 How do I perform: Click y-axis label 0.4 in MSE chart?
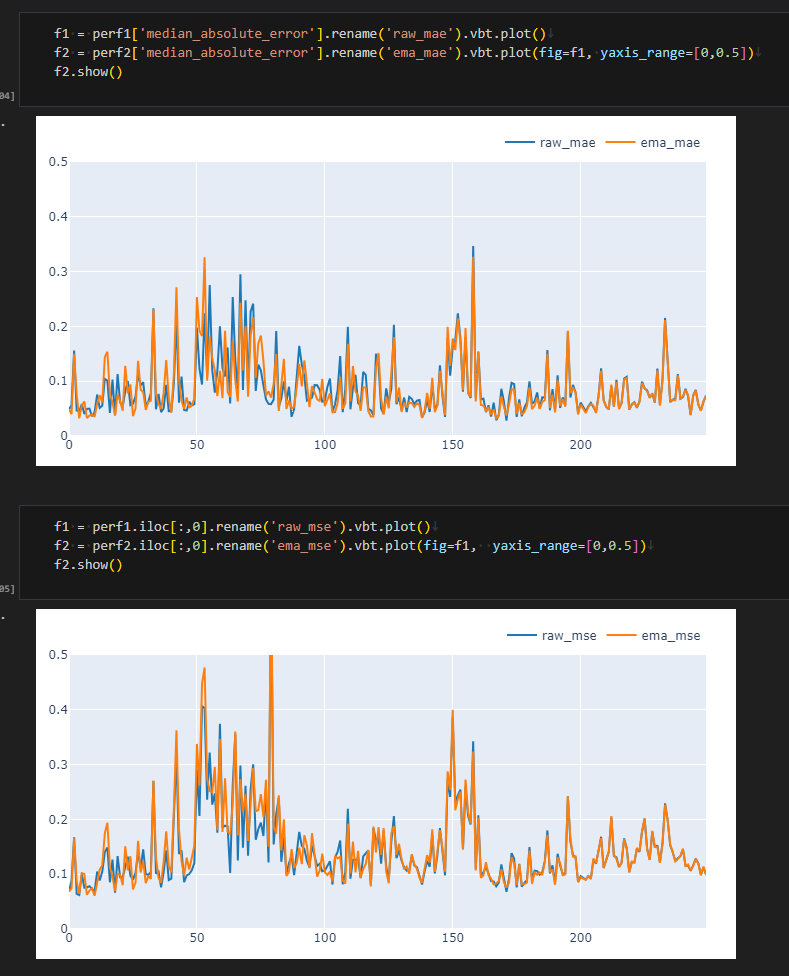pyautogui.click(x=58, y=710)
